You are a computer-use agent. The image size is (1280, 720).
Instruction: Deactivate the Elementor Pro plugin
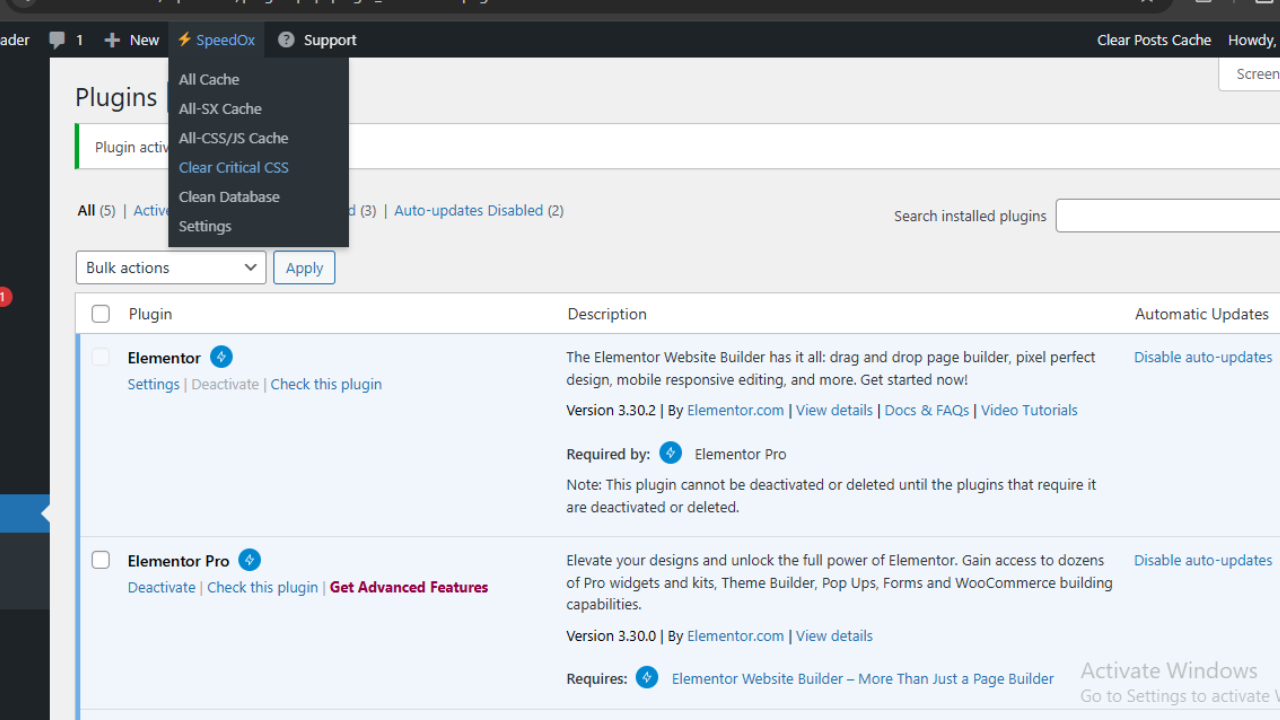[x=161, y=588]
